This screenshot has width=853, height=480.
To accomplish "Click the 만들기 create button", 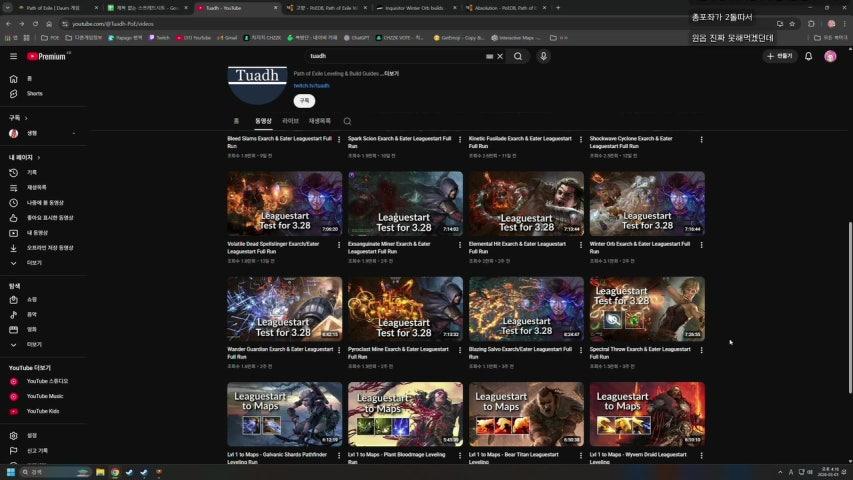I will (779, 56).
